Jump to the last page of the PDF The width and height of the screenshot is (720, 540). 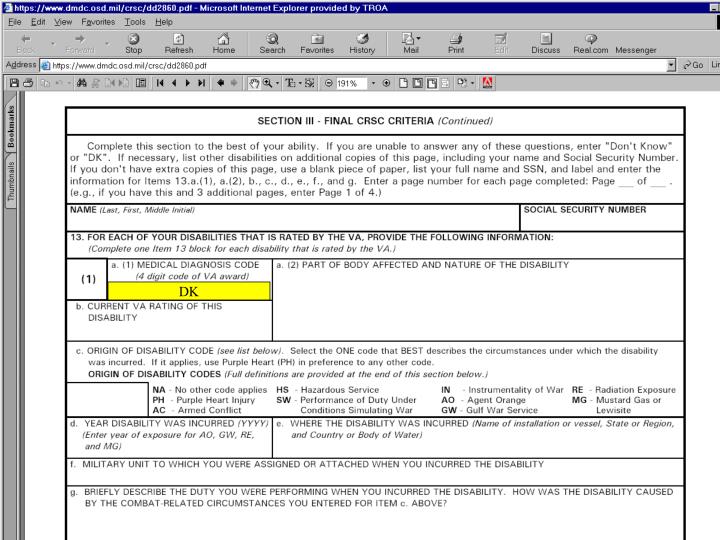coord(201,83)
